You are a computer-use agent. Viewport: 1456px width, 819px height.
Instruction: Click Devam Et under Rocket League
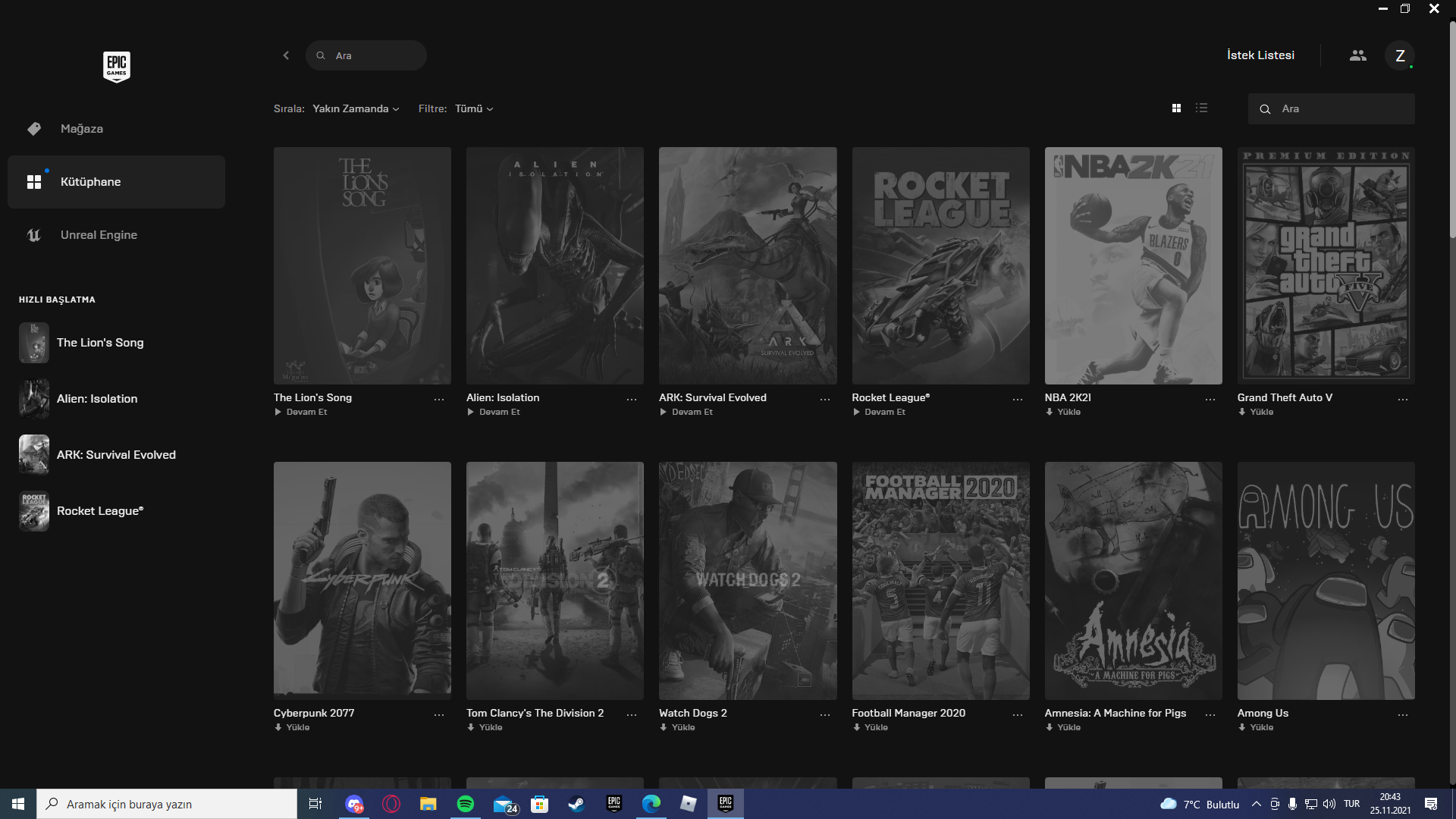click(x=879, y=412)
